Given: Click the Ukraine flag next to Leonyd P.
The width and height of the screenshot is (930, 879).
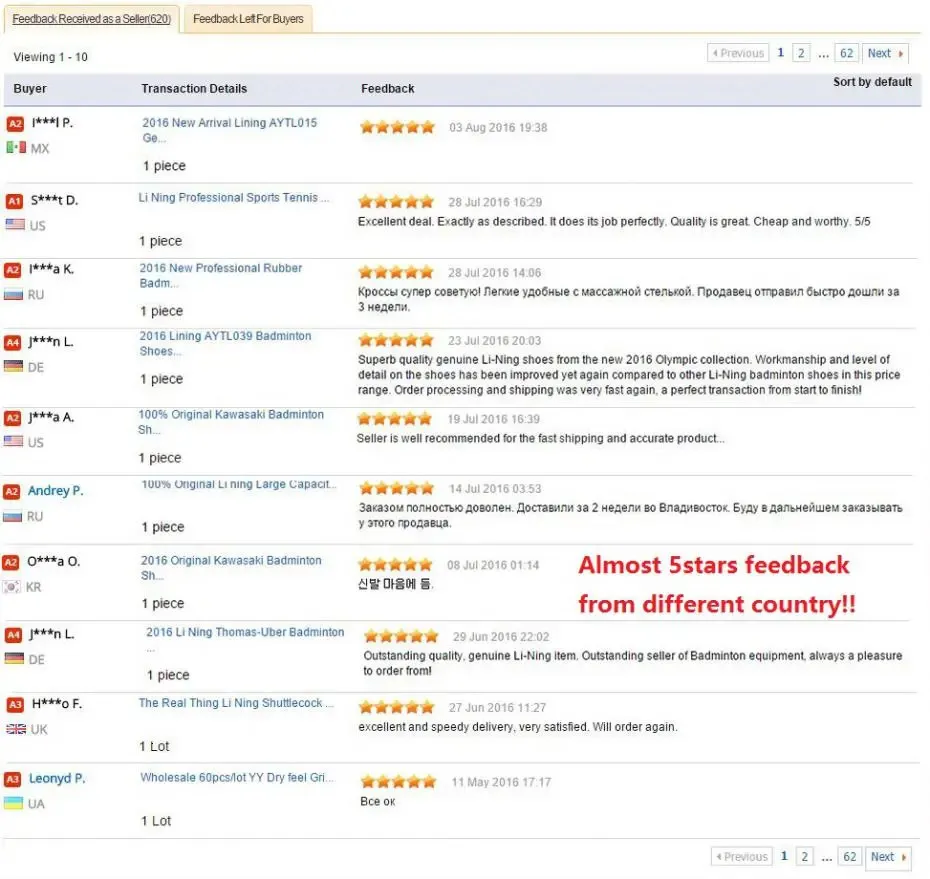Looking at the screenshot, I should click(13, 804).
